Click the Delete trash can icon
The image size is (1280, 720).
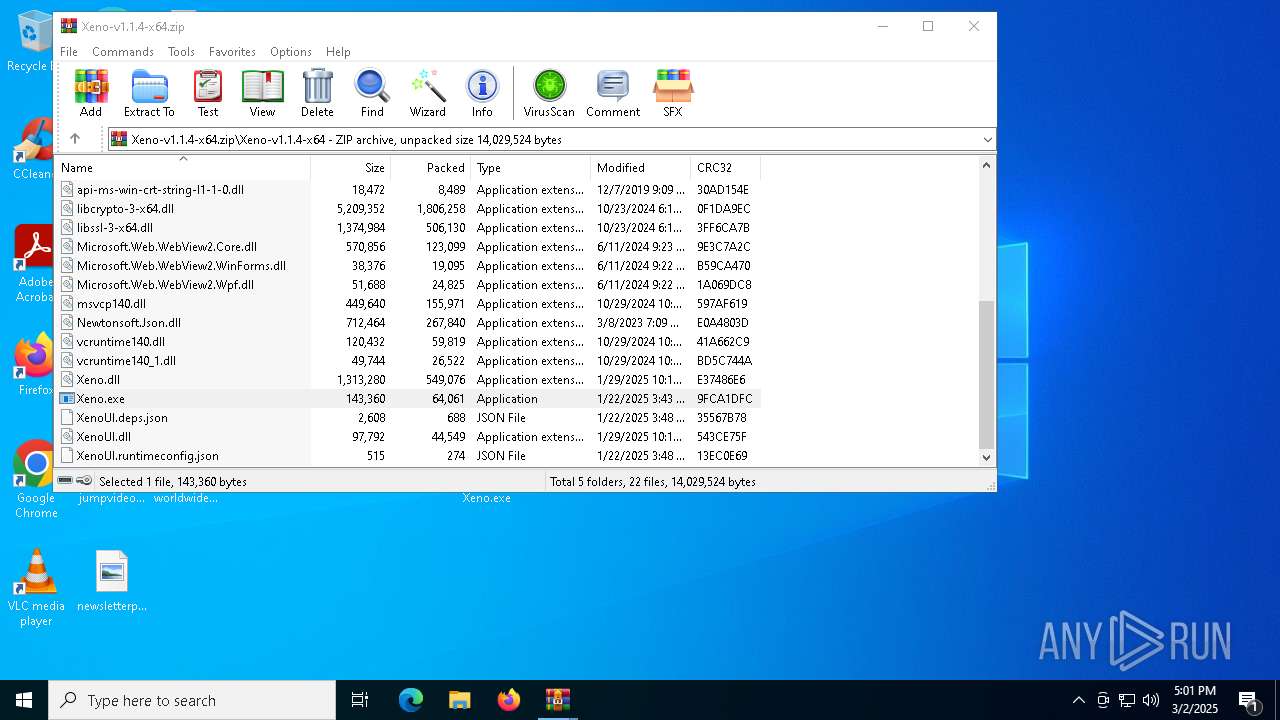point(317,93)
